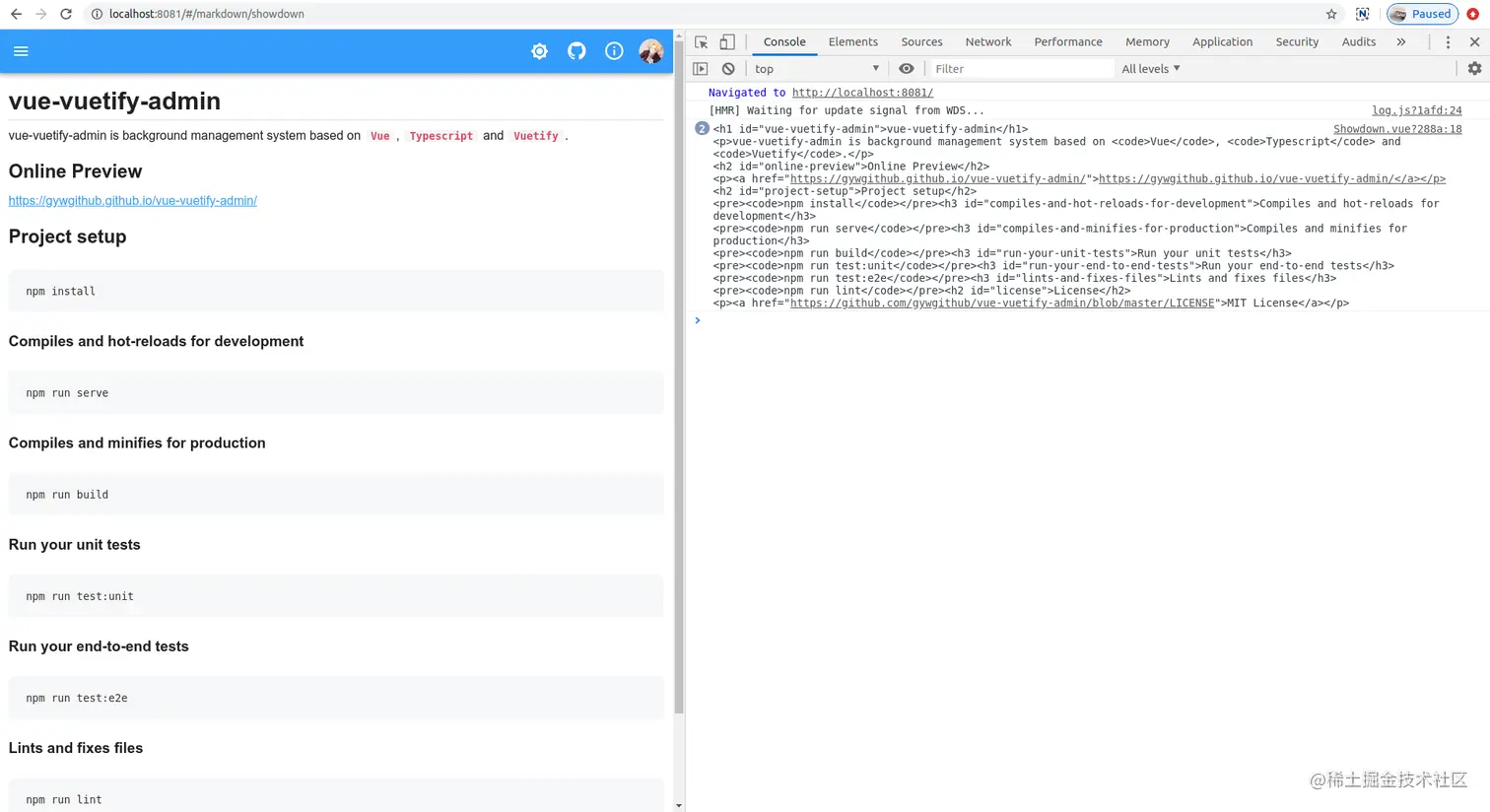This screenshot has height=812, width=1490.
Task: Open the LICENSE URL in console output
Action: tap(1002, 304)
